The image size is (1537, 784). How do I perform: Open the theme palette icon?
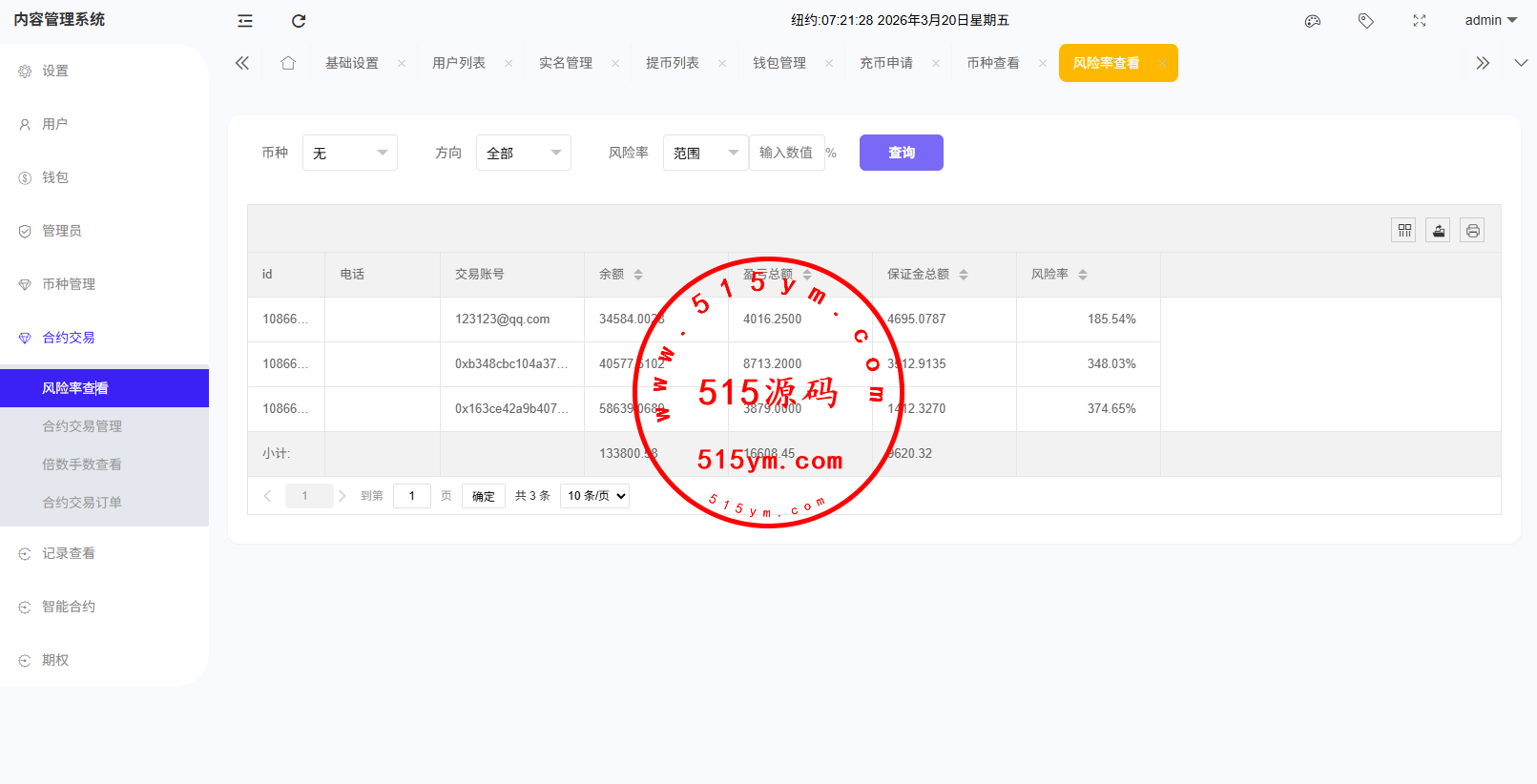coord(1313,21)
